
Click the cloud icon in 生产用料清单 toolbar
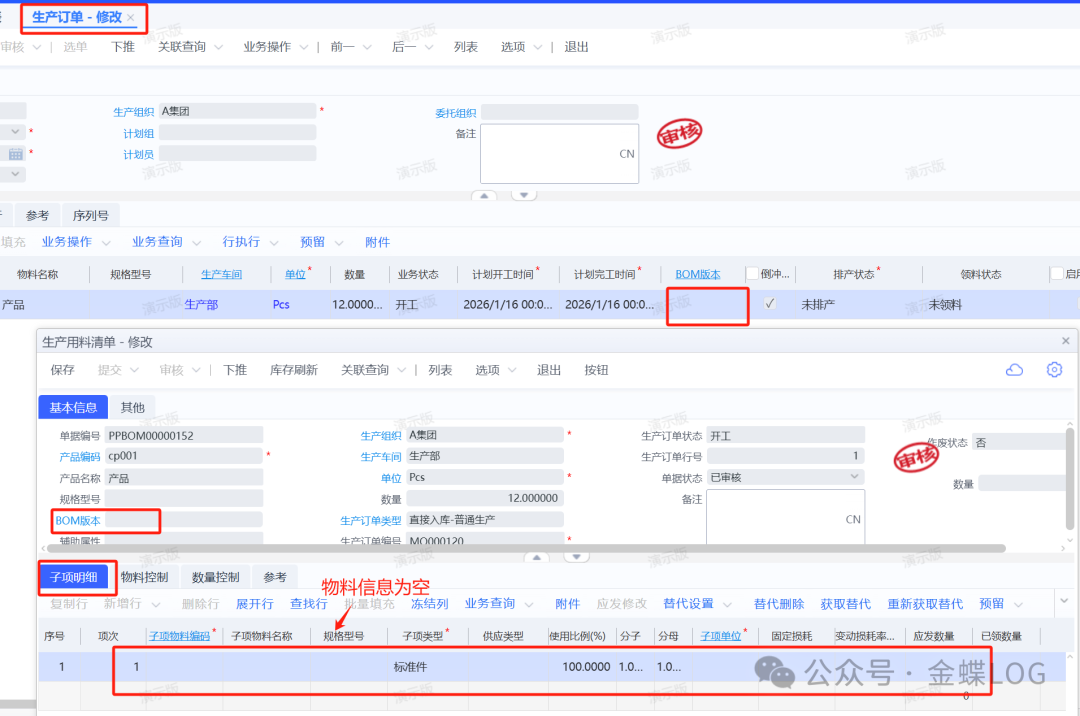coord(1014,370)
